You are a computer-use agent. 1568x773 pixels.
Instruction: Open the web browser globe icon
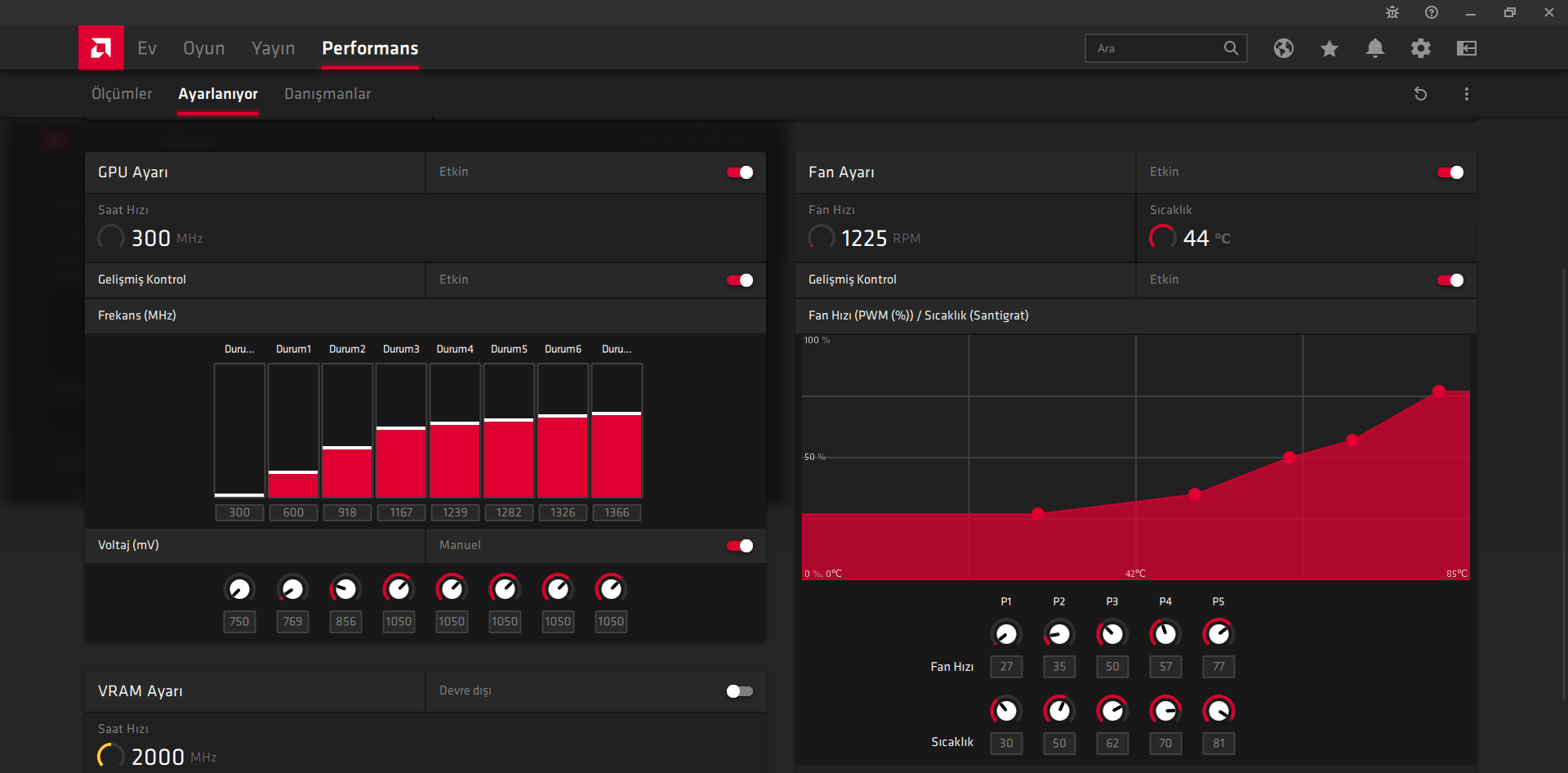coord(1284,48)
